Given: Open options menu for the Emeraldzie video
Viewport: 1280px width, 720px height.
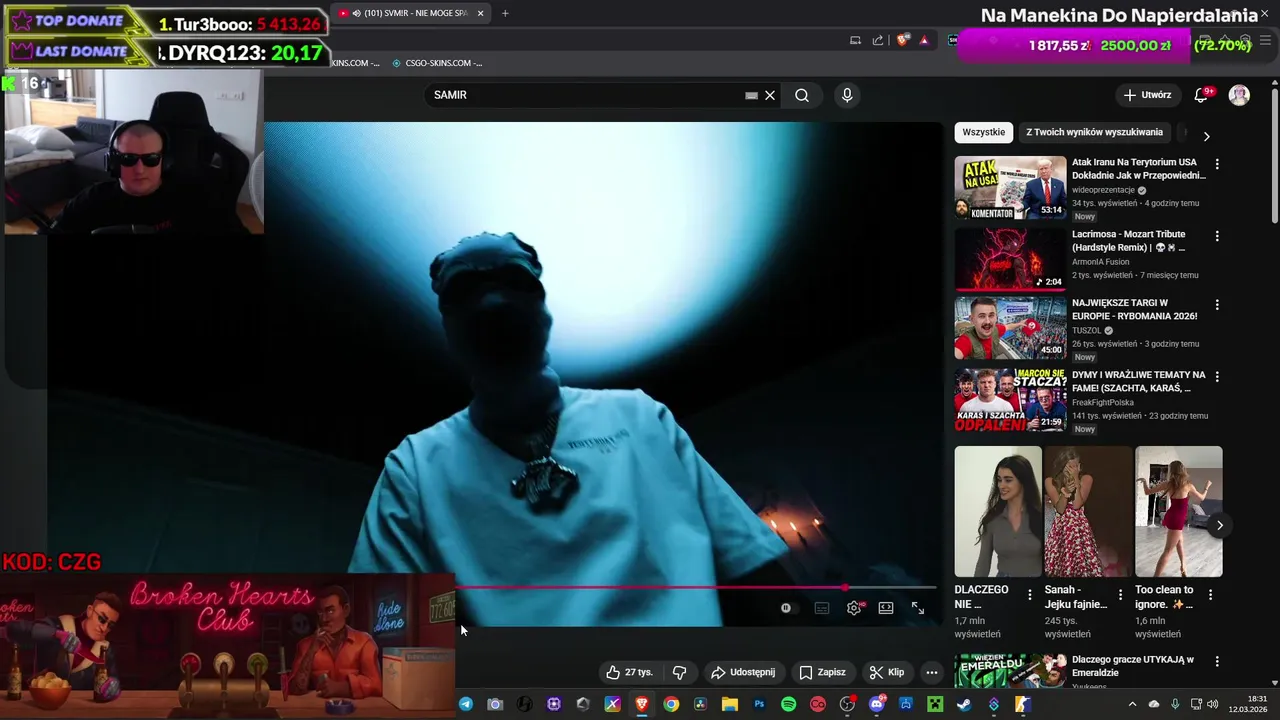Looking at the screenshot, I should (1217, 661).
